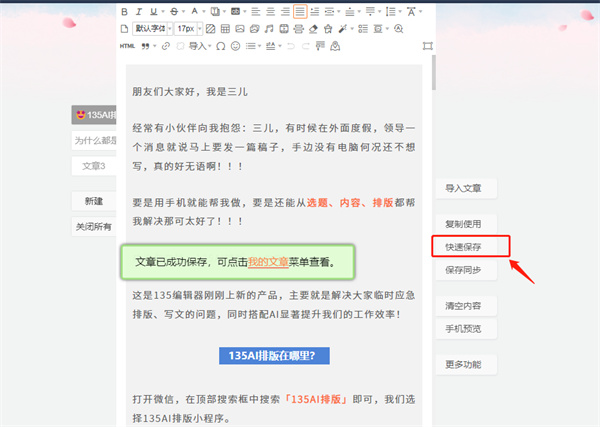Open the emoji picker
Screen dimensions: 600x427
click(x=235, y=46)
